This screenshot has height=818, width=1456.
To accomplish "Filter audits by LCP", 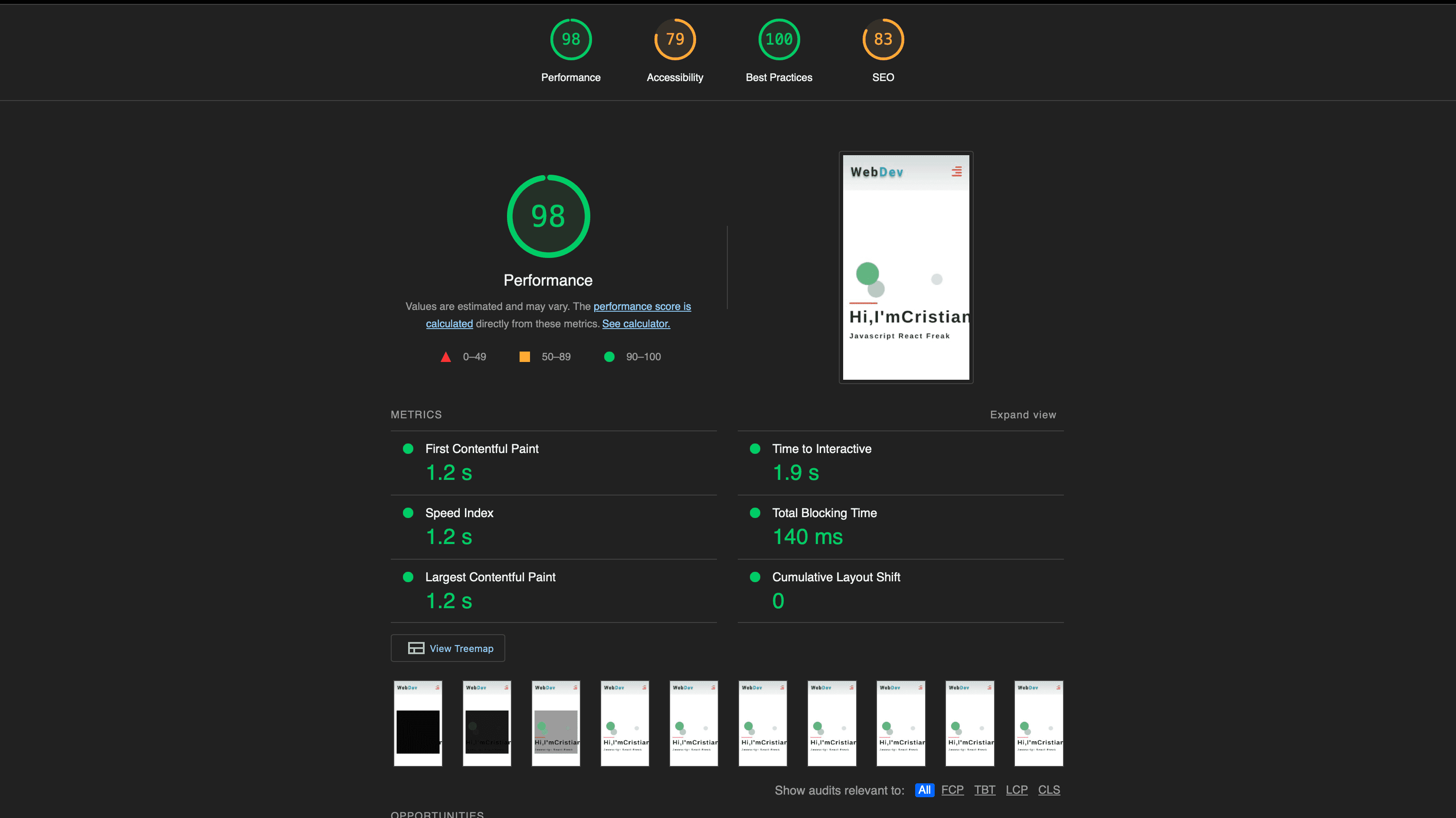I will (1016, 790).
